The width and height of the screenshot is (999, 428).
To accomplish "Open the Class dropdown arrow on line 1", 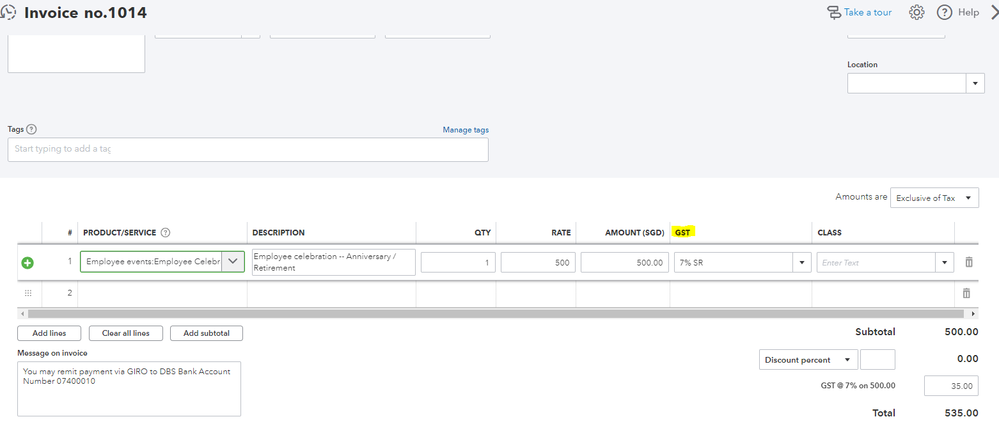I will click(x=944, y=262).
